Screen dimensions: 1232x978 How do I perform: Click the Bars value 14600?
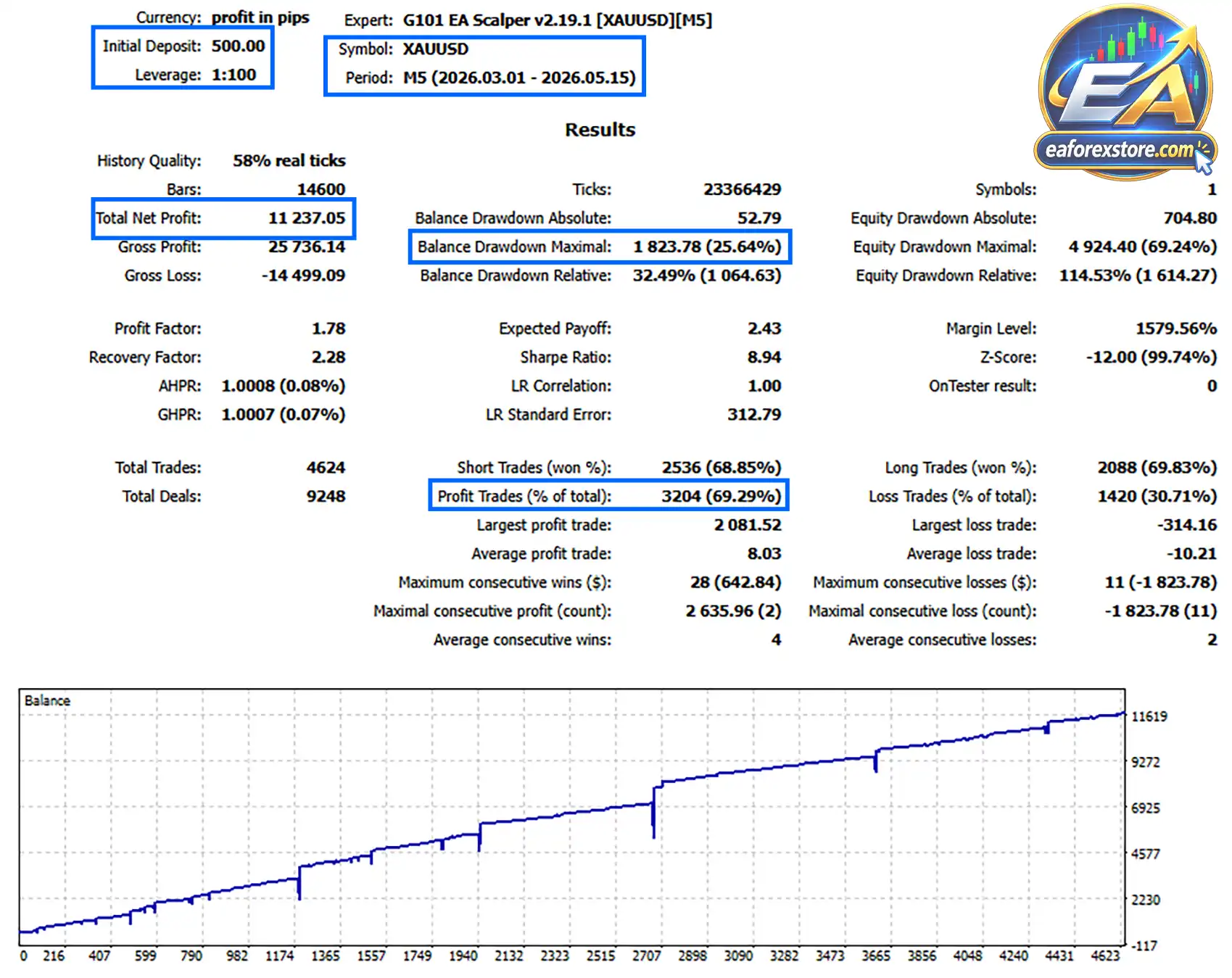click(321, 189)
